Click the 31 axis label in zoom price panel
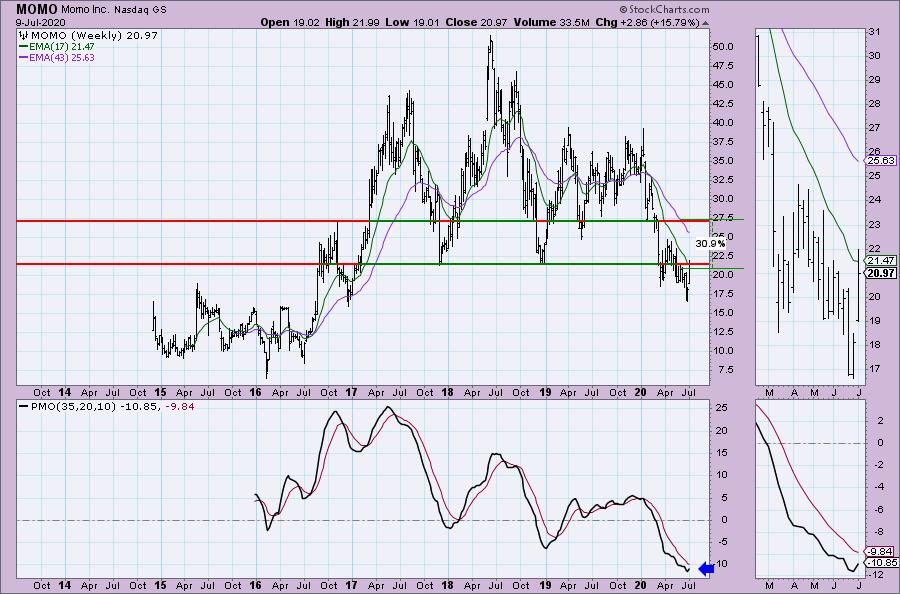900x594 pixels. click(874, 32)
